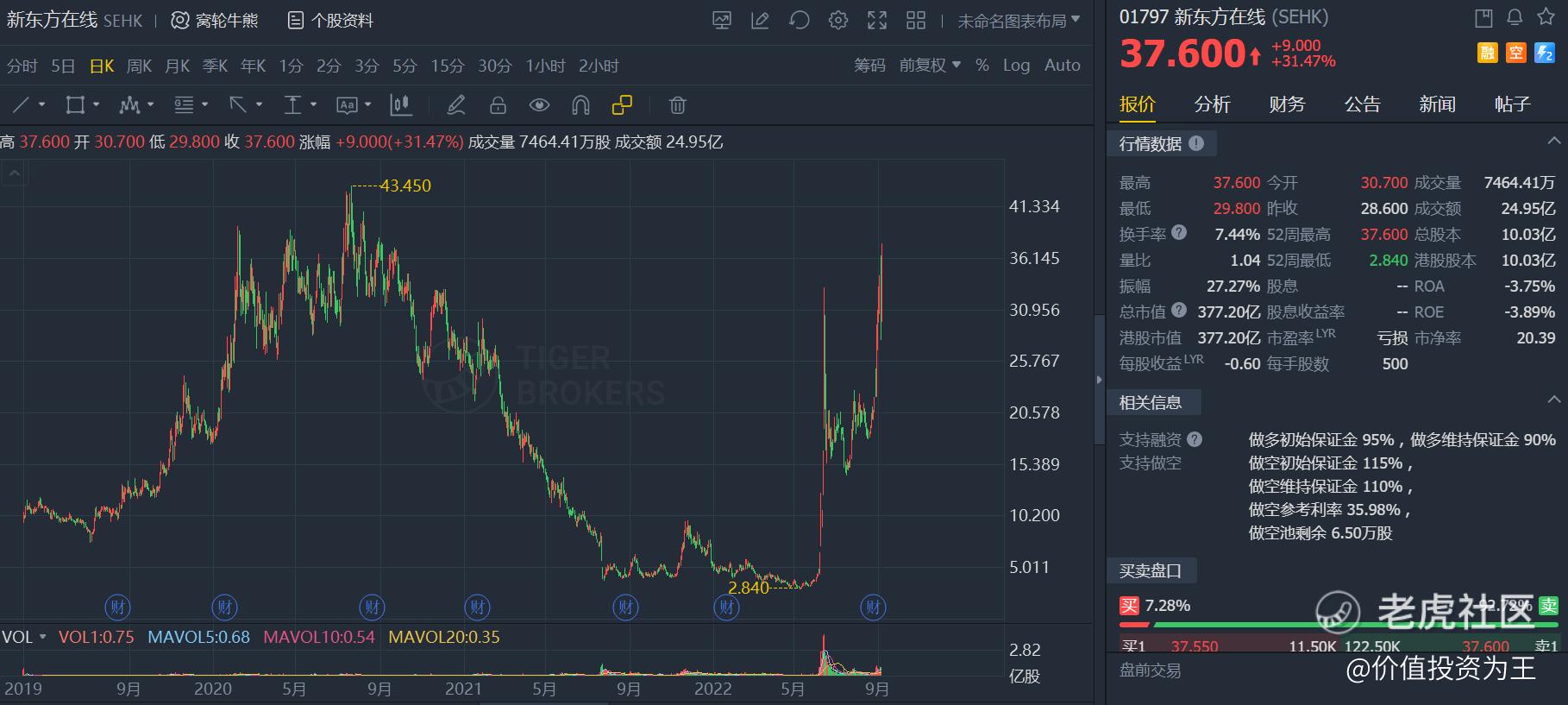Select the arrow annotation tool

[x=238, y=105]
